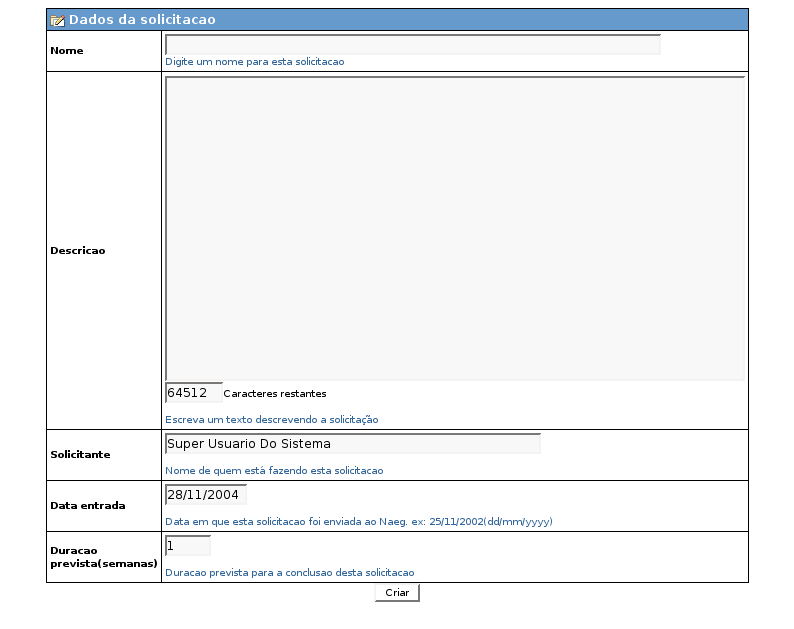
Task: Click the Data entrada label
Action: click(88, 506)
